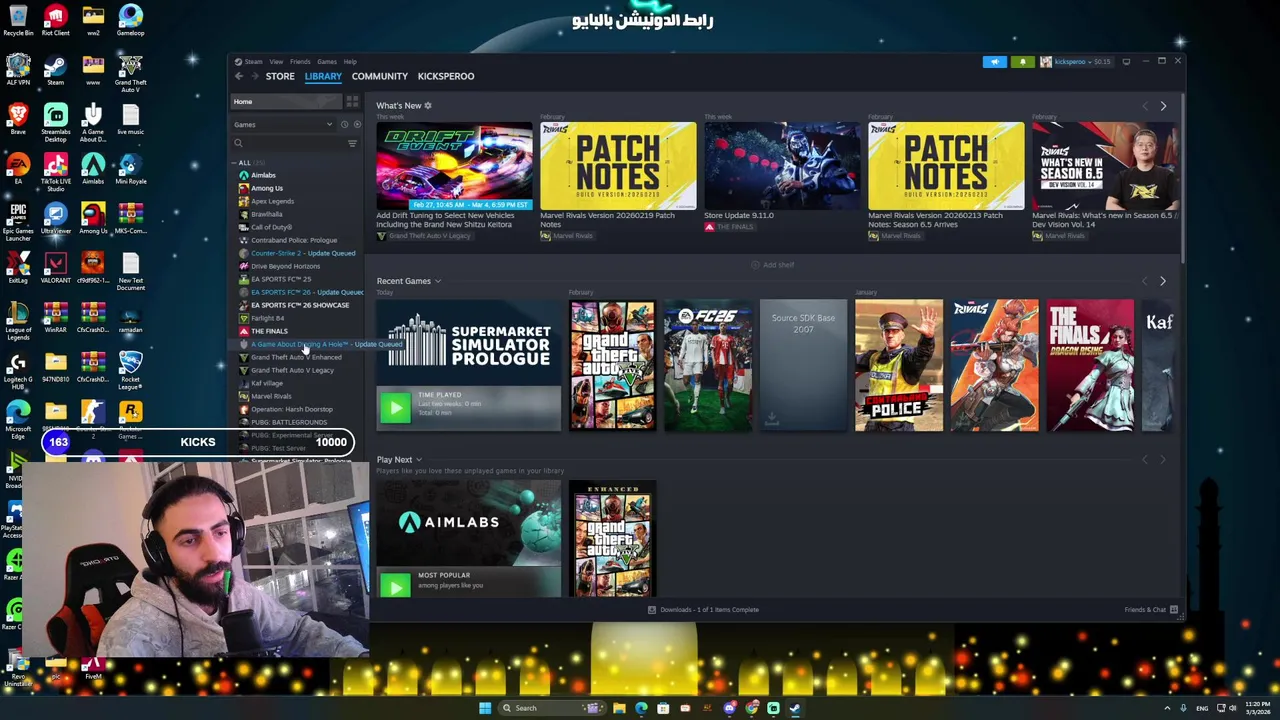
Task: Click taskbar Search box
Action: tap(554, 708)
